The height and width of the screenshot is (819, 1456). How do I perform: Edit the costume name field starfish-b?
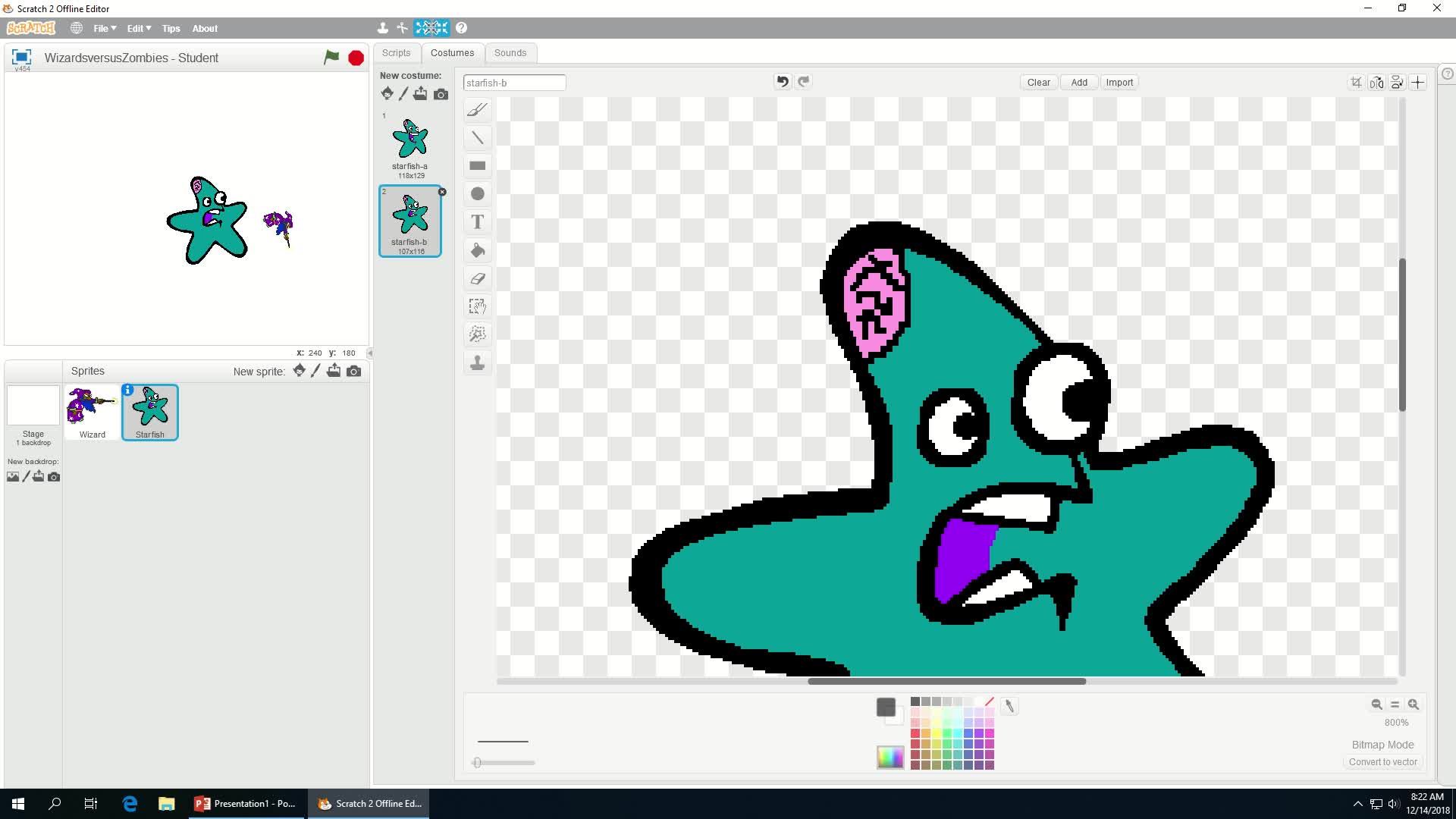(x=514, y=83)
